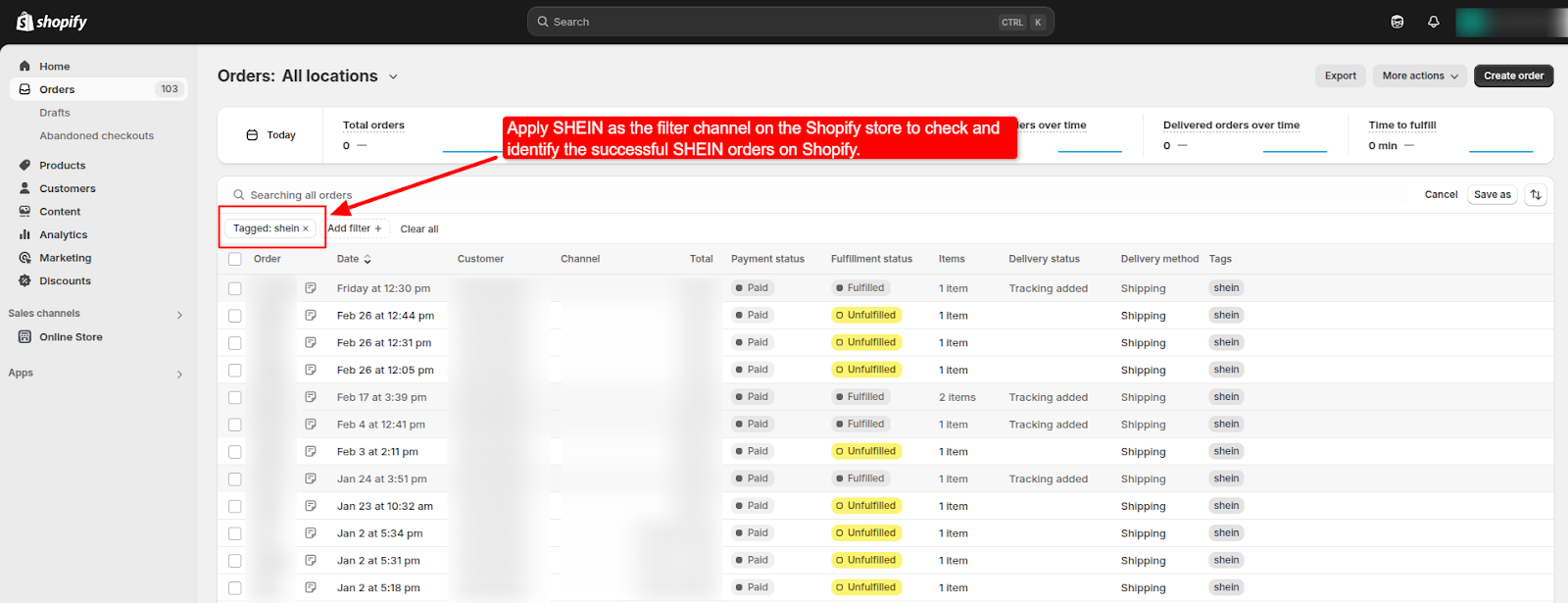Click the Create order button
The width and height of the screenshot is (1568, 603).
tap(1513, 75)
